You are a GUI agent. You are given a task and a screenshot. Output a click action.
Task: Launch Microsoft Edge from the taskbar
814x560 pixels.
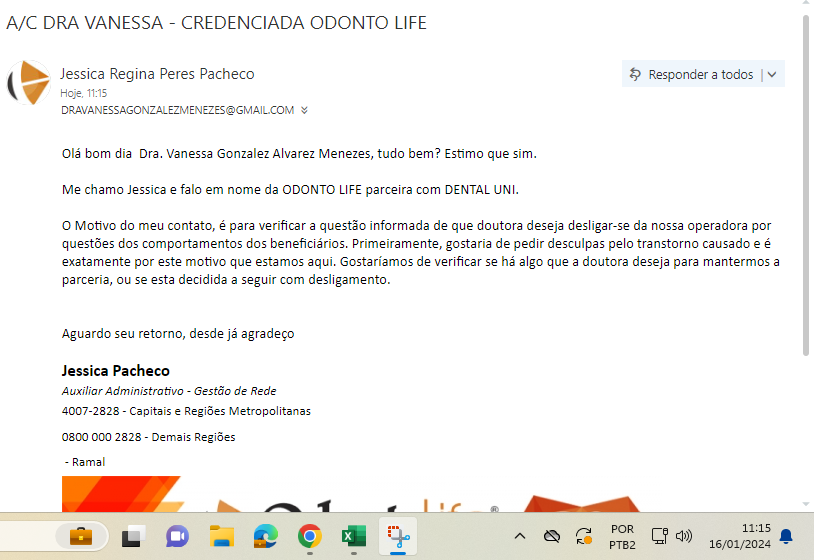click(266, 537)
